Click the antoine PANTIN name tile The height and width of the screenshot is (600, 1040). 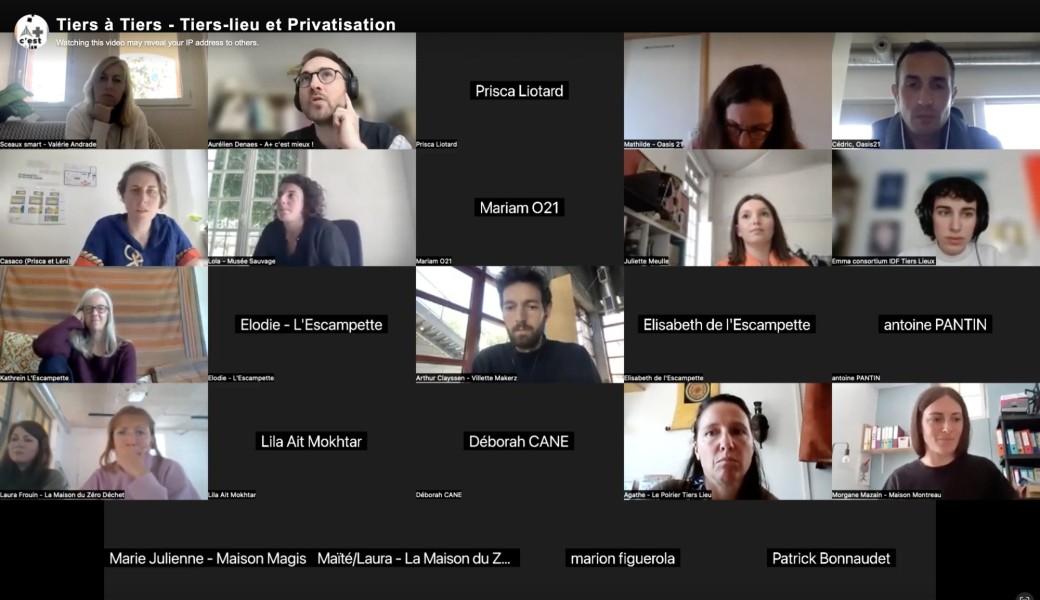[x=936, y=324]
